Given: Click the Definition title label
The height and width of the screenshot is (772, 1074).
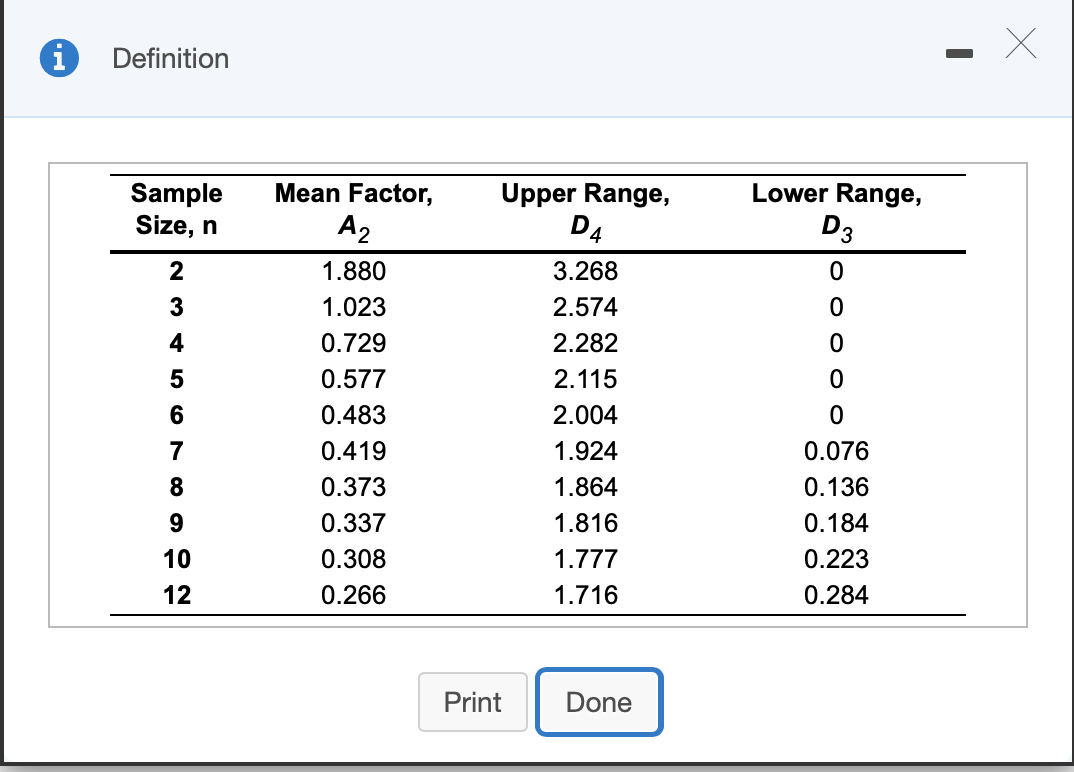Looking at the screenshot, I should [x=169, y=59].
